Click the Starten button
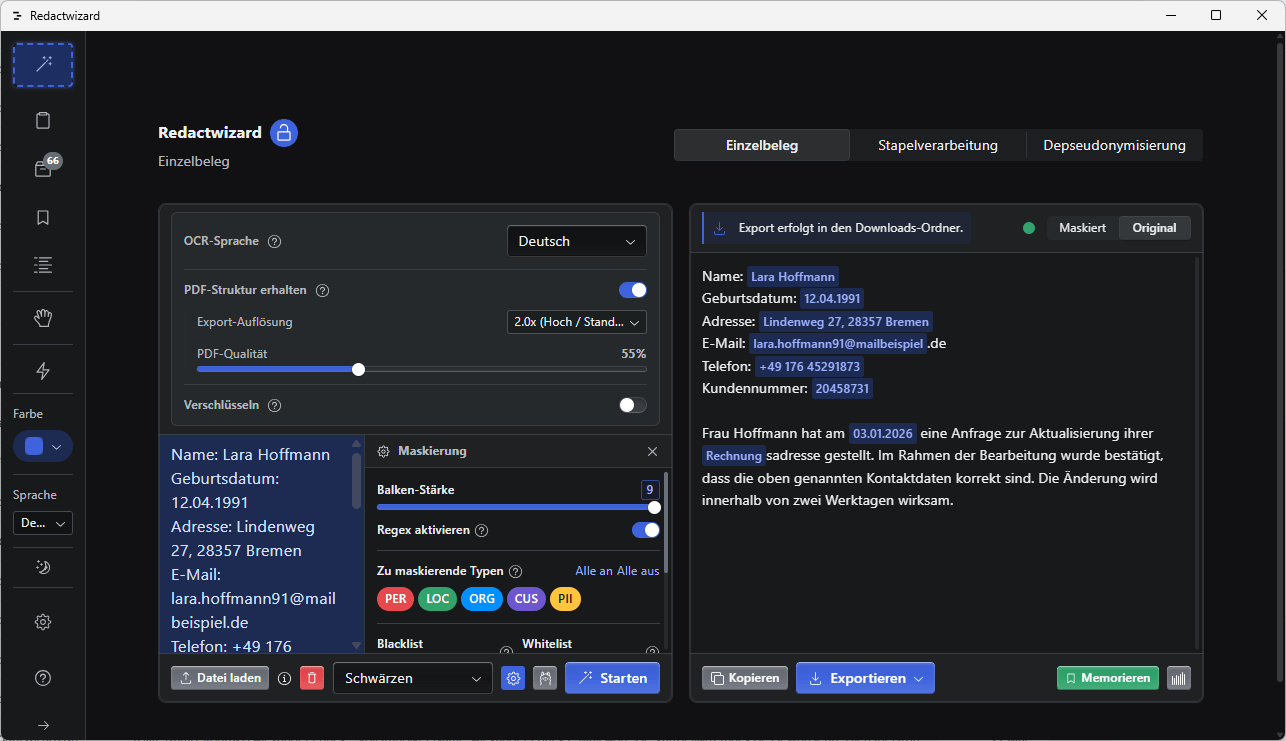This screenshot has width=1286, height=741. 613,678
